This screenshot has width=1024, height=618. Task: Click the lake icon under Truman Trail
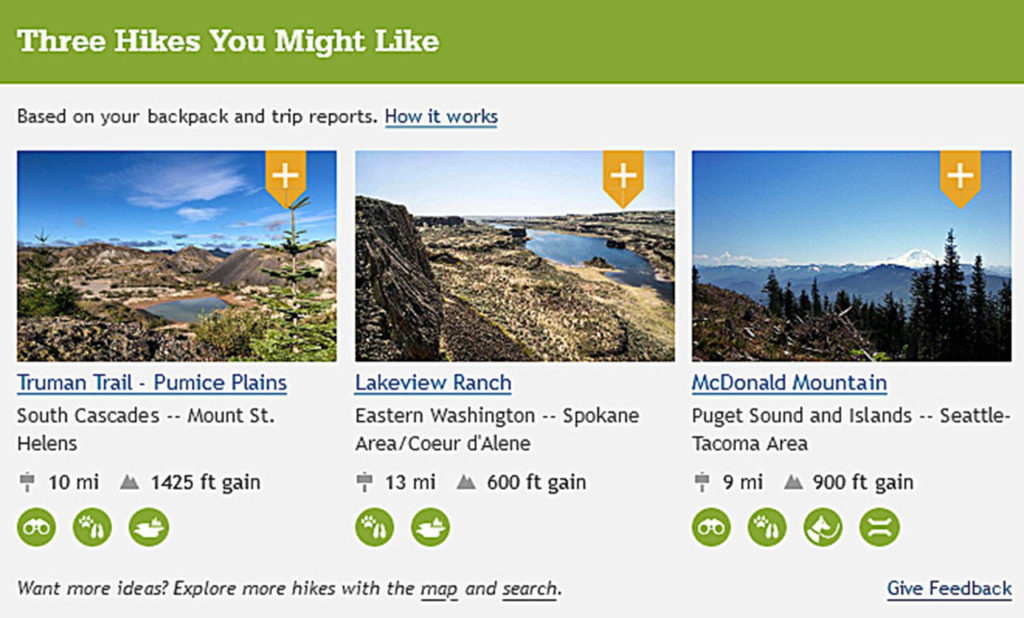(149, 527)
